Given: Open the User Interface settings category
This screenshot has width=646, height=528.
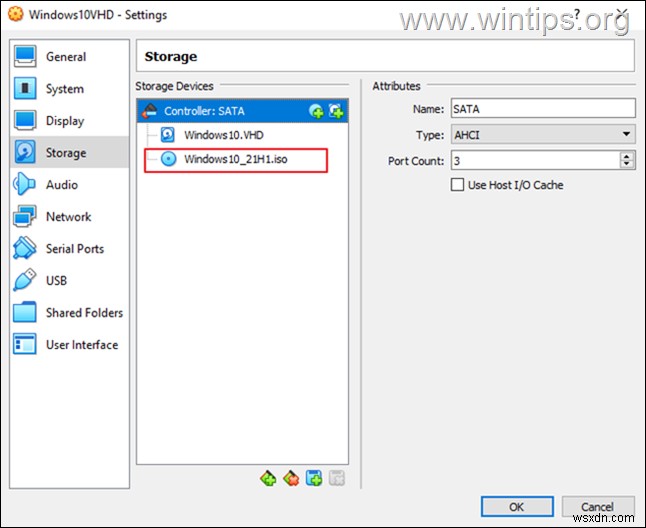Looking at the screenshot, I should click(69, 344).
